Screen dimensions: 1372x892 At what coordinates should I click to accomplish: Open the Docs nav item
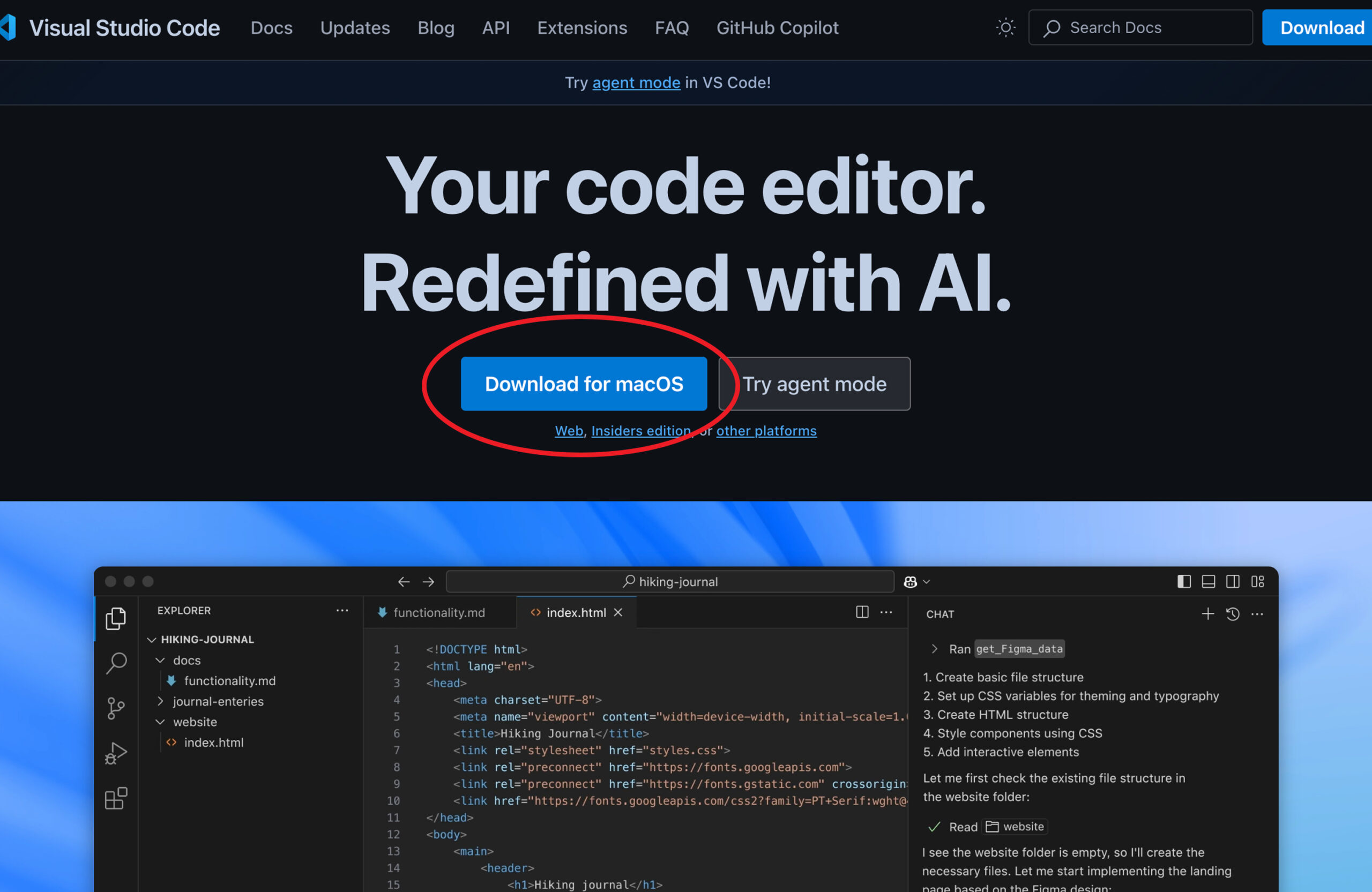pyautogui.click(x=272, y=28)
